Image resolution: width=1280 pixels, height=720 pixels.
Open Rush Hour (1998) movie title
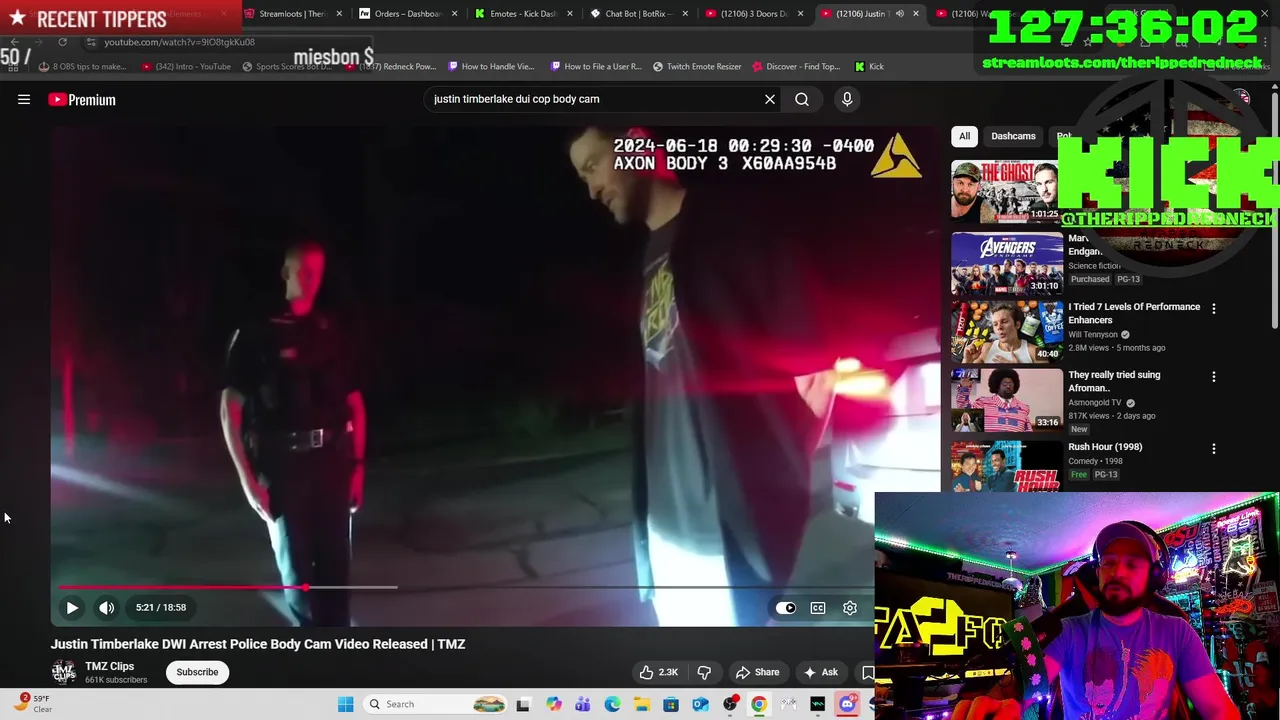[x=1105, y=447]
